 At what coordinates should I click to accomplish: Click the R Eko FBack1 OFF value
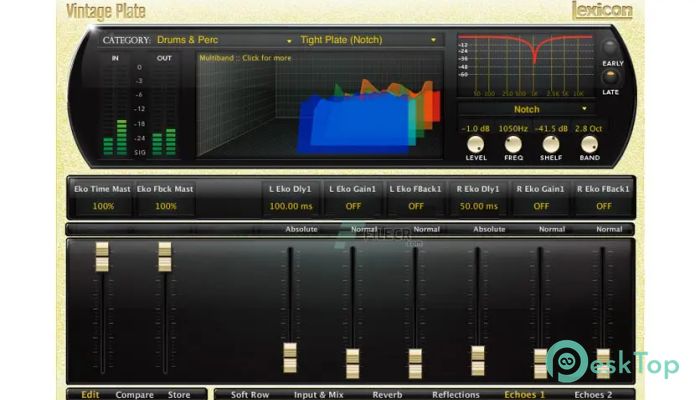point(604,206)
